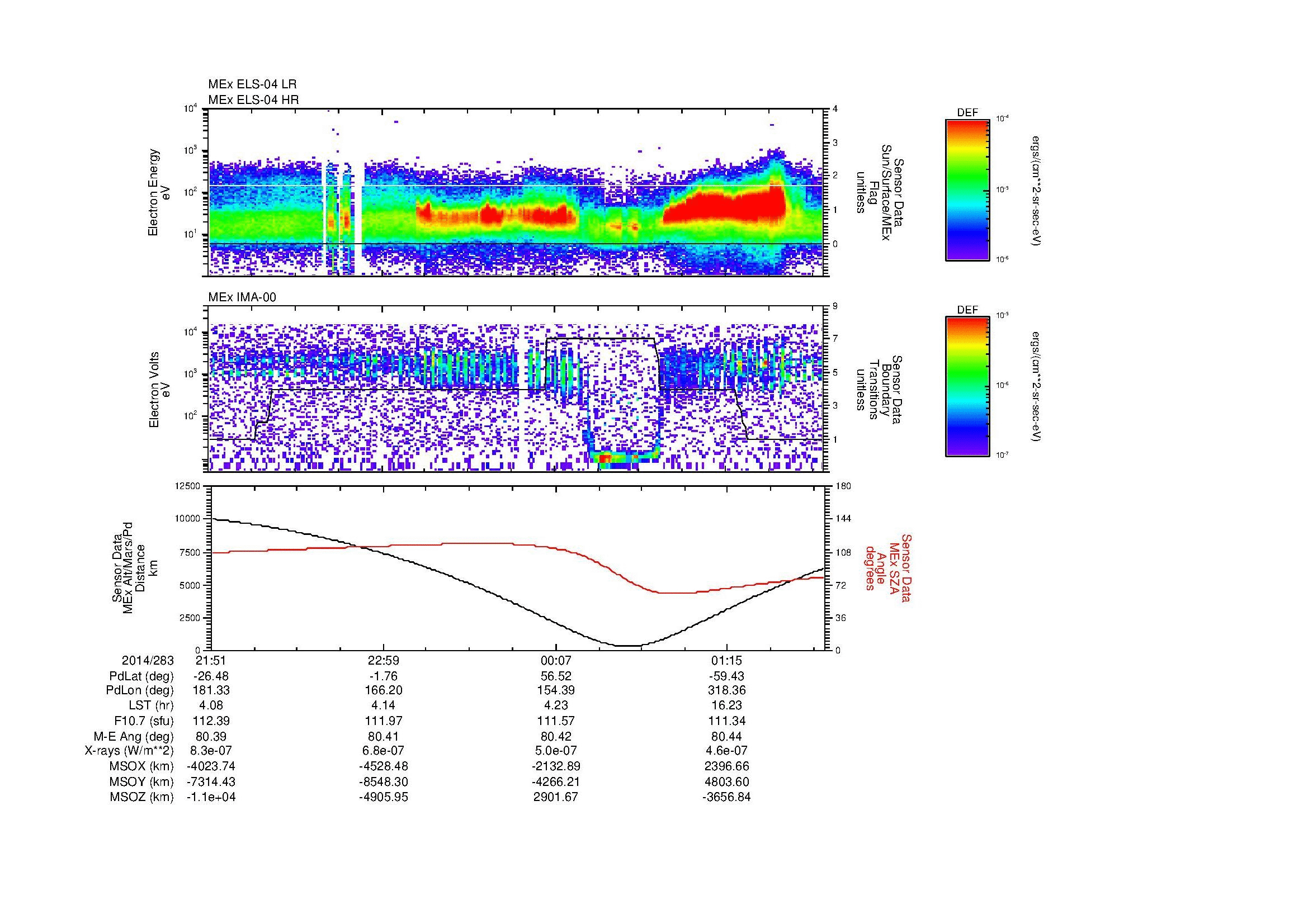
Task: Click the 'MEx IMA-00' panel title
Action: (242, 297)
